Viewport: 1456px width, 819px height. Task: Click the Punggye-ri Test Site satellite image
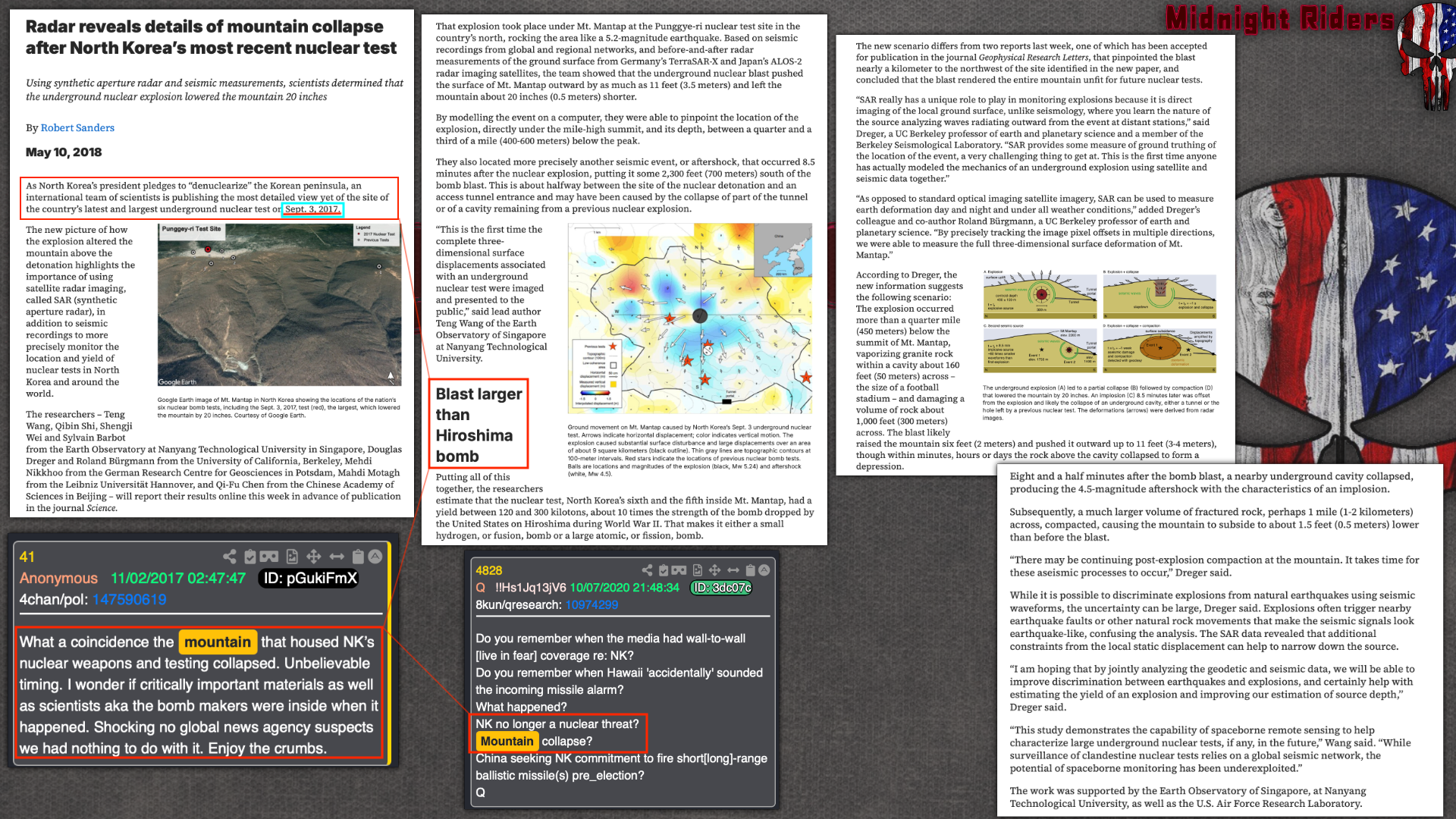(x=279, y=305)
